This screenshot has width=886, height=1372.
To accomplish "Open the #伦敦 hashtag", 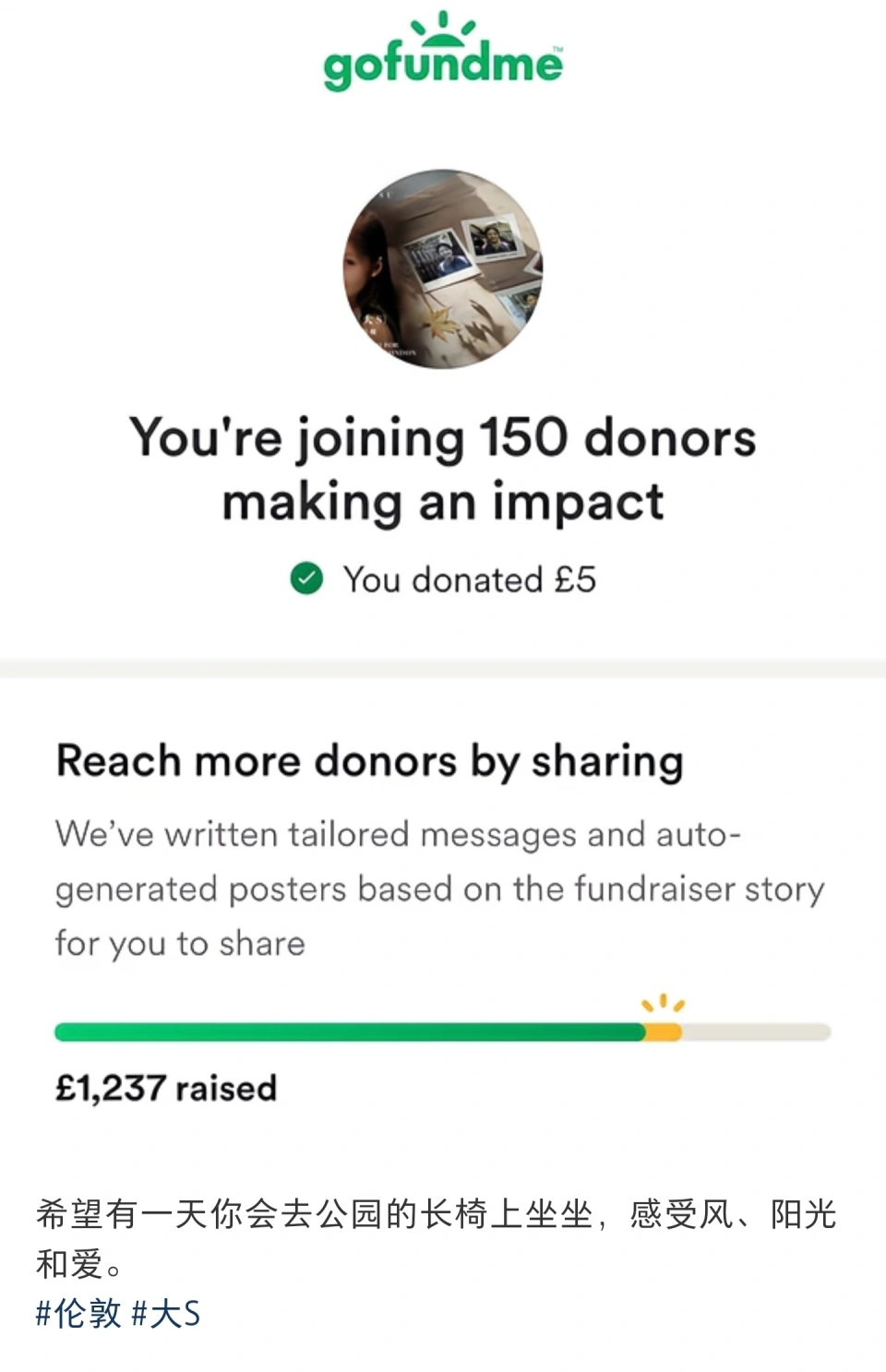I will point(78,1313).
